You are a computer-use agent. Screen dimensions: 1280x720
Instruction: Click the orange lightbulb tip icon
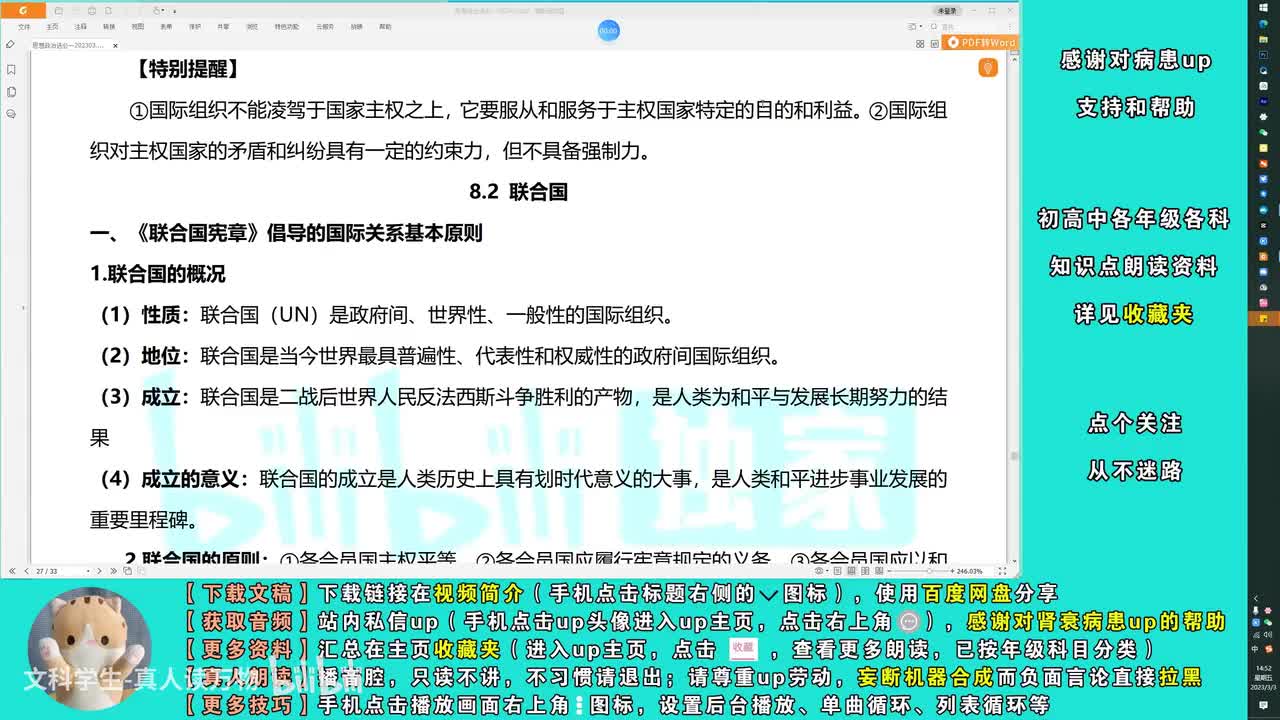pos(988,68)
